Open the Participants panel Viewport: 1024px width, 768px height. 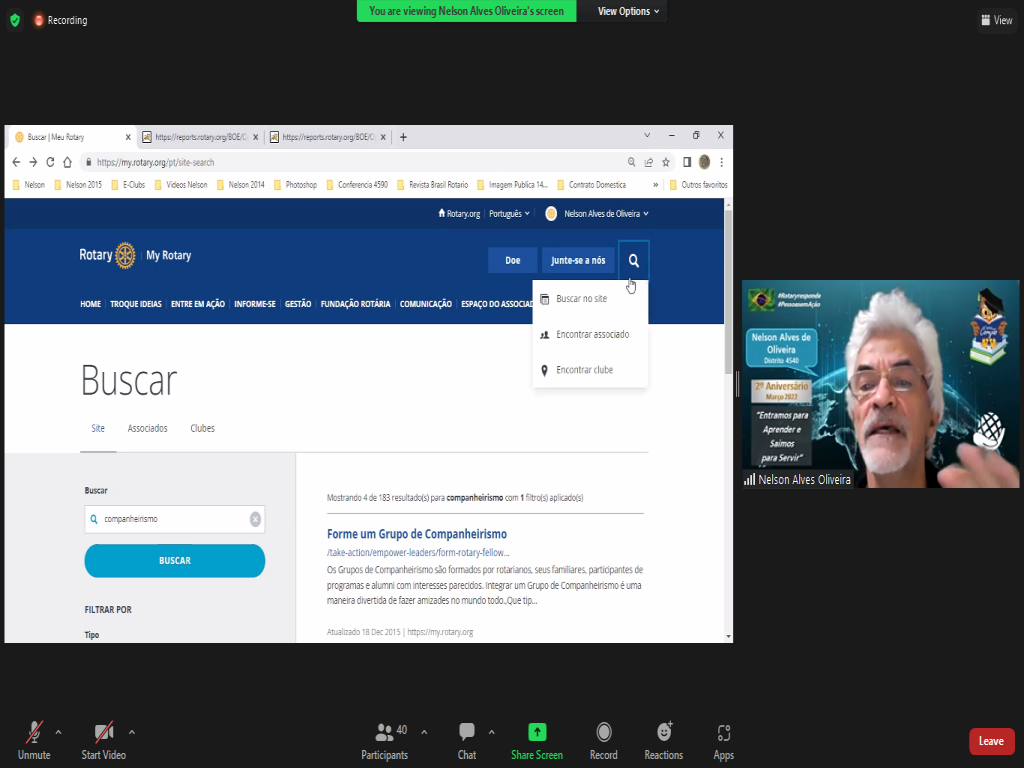point(384,732)
